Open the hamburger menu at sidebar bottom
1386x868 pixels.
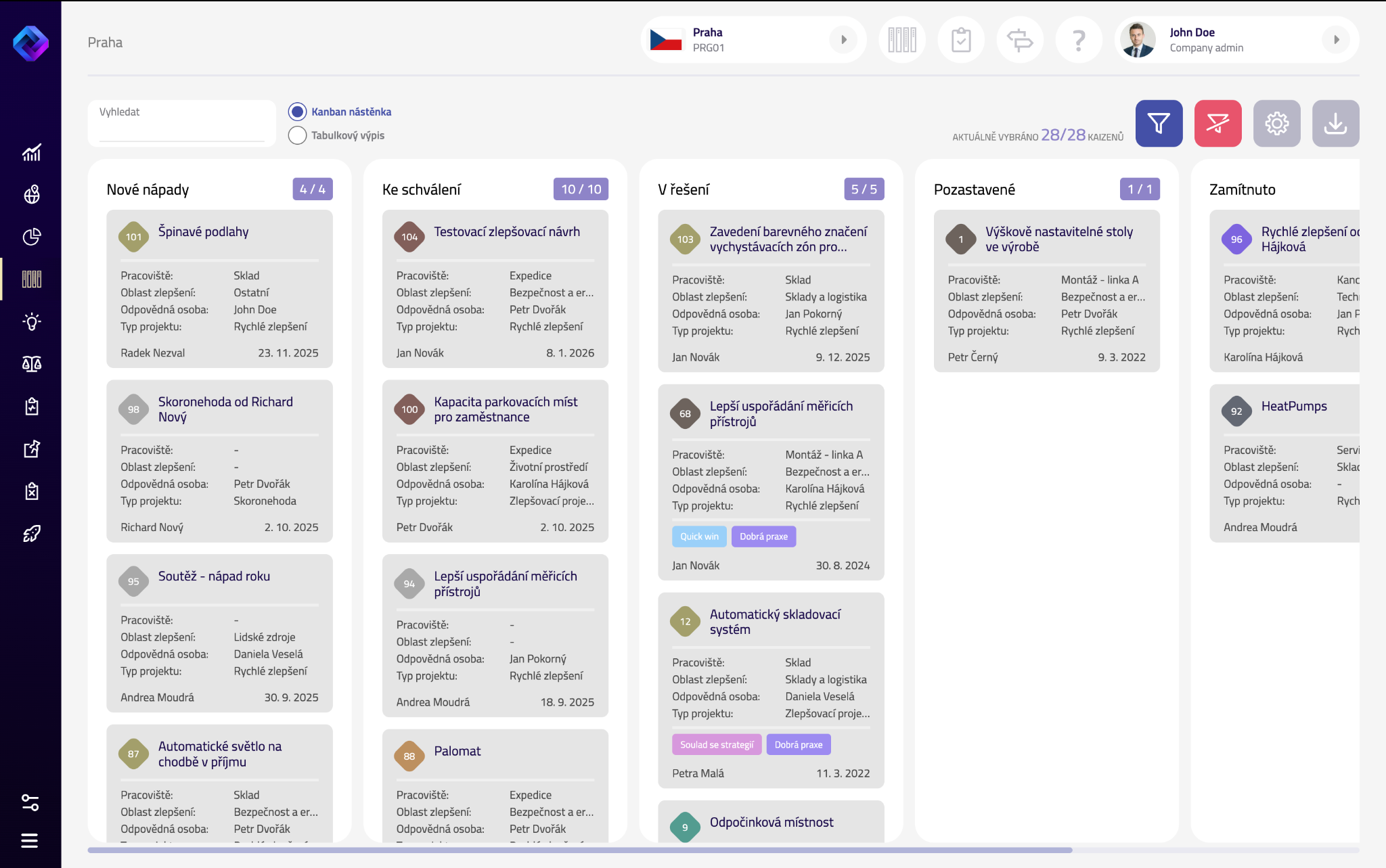pos(30,840)
